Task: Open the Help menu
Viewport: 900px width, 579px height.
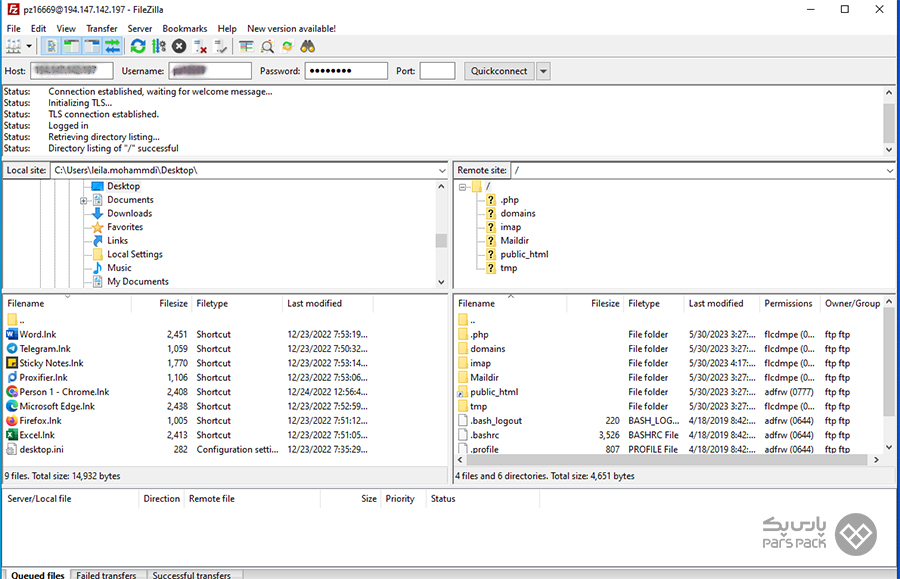Action: point(227,28)
